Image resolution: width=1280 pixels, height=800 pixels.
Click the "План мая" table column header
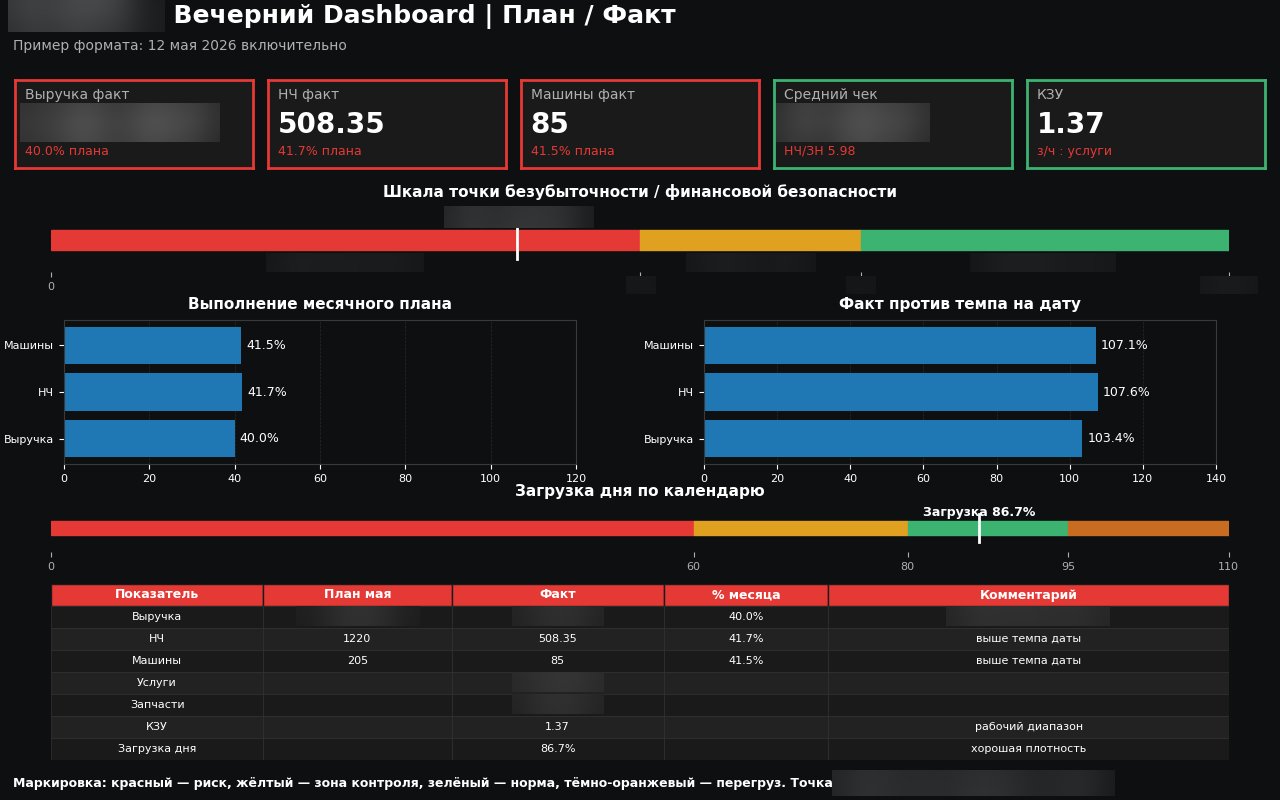tap(358, 595)
